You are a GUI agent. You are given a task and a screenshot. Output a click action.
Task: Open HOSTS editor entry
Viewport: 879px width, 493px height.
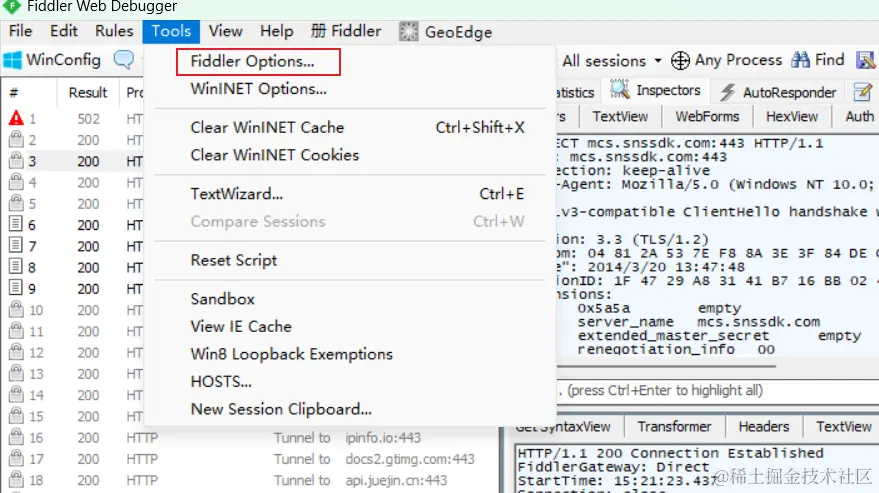coord(221,382)
